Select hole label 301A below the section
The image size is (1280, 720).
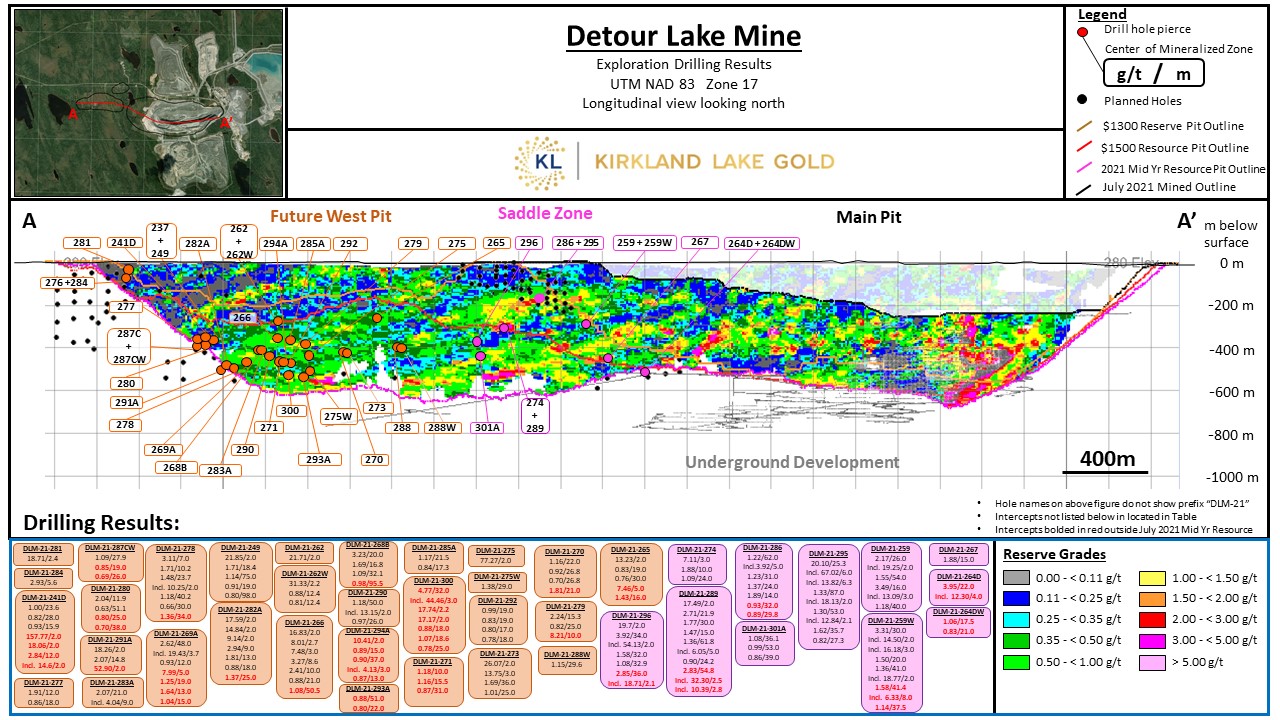[488, 427]
